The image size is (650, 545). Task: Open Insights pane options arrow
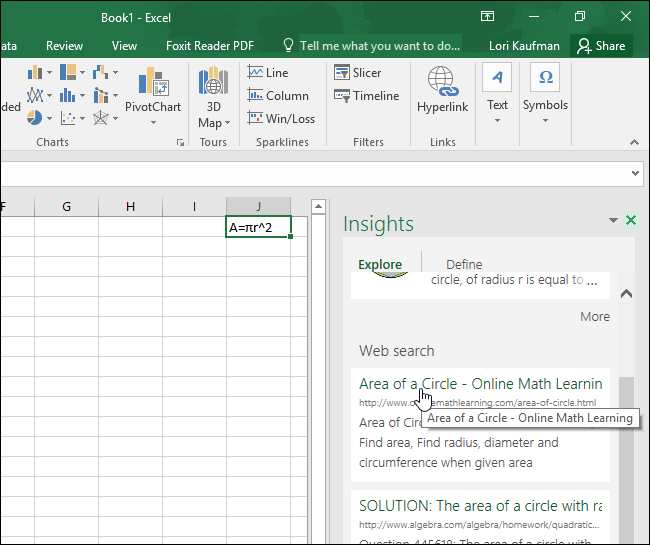pos(613,221)
